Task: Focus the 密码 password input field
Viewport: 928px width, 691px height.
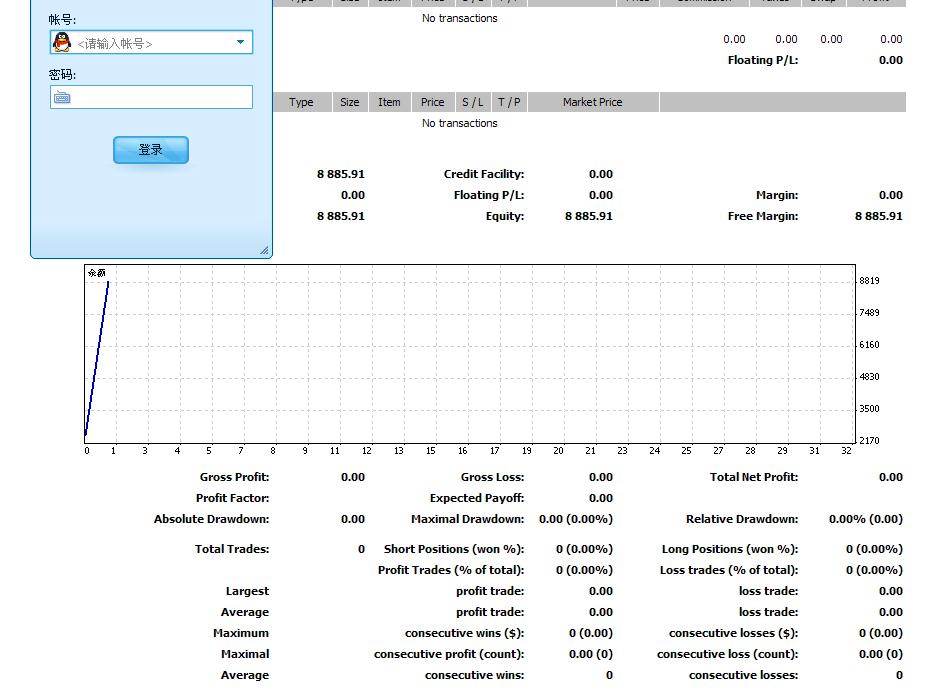Action: tap(160, 97)
